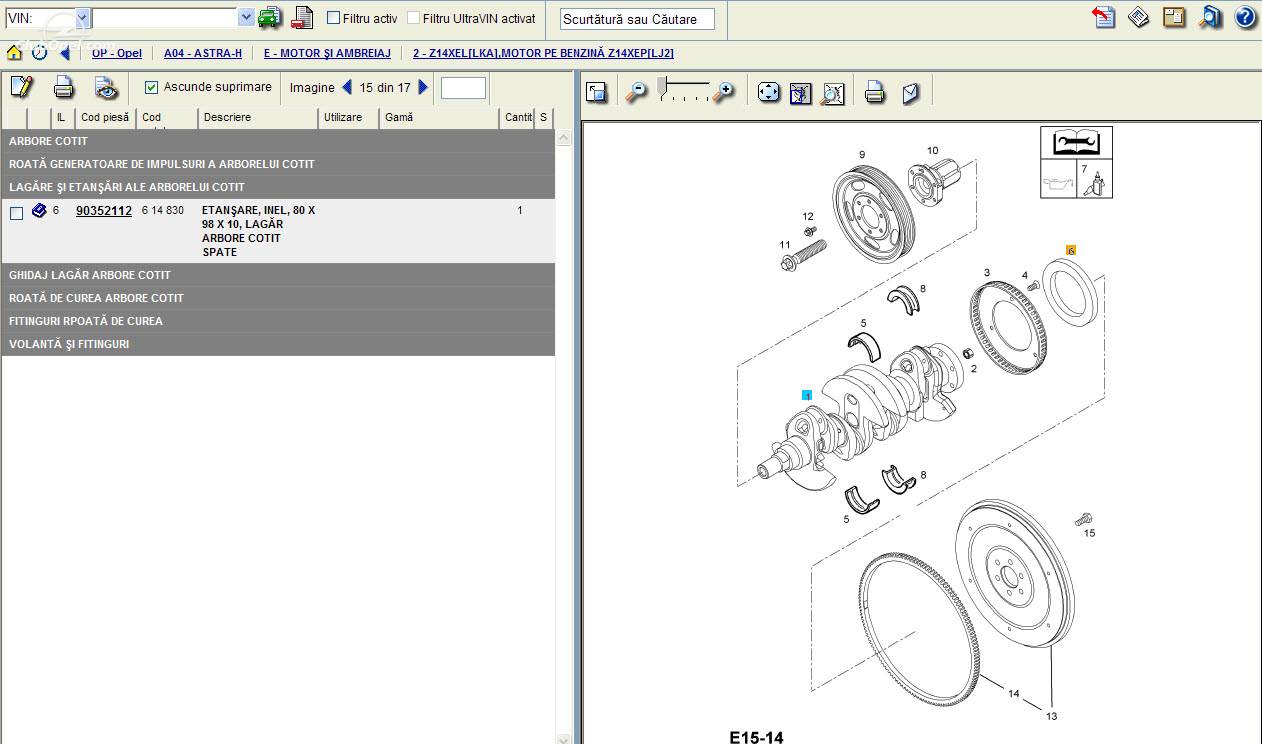The height and width of the screenshot is (744, 1262).
Task: Click the pan arrows icon
Action: click(768, 93)
